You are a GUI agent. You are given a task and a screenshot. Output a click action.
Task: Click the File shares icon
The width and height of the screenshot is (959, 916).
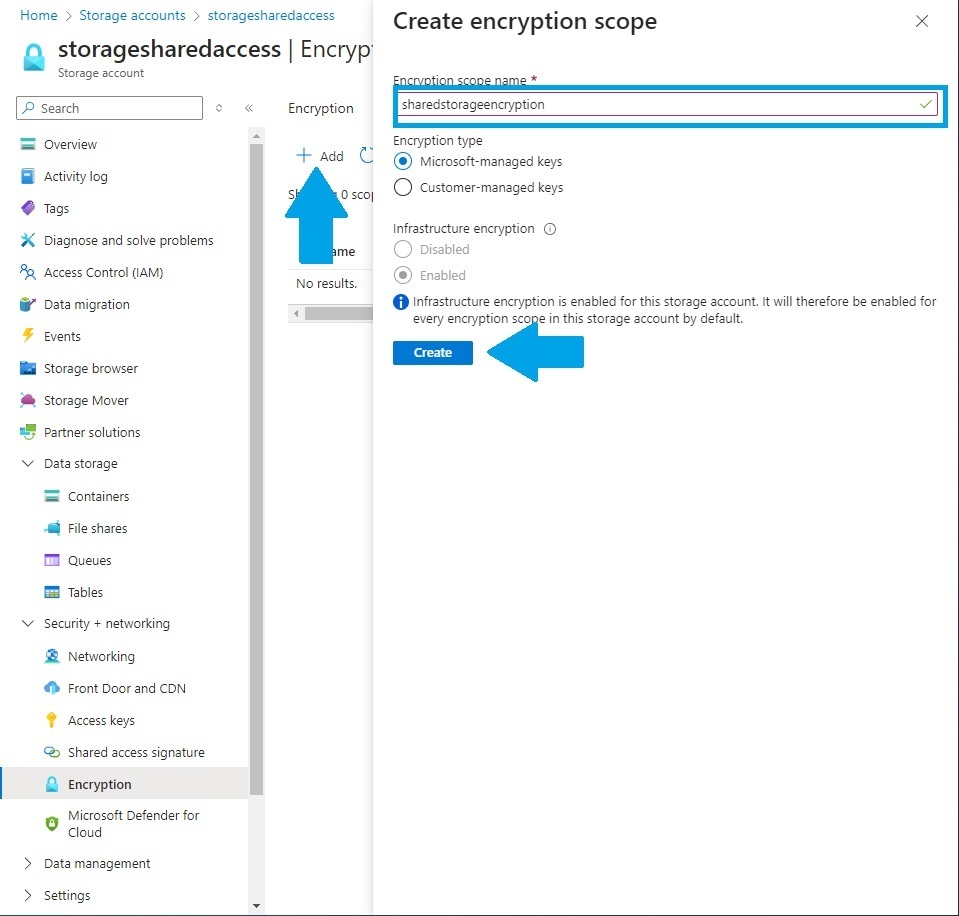coord(52,528)
